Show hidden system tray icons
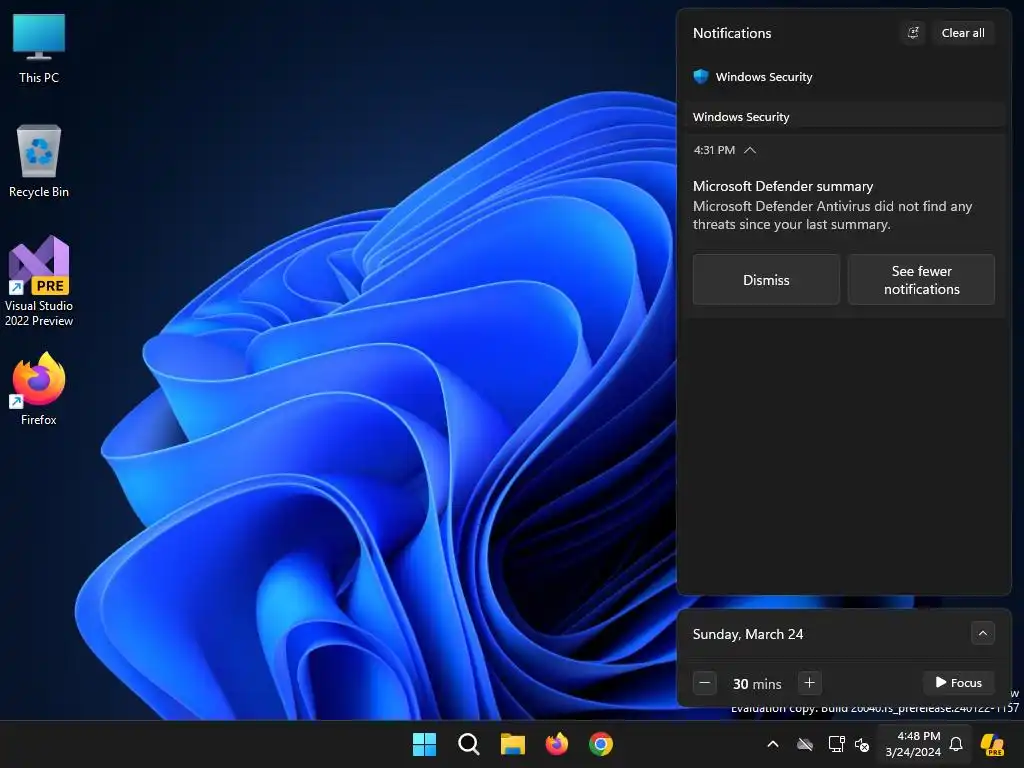This screenshot has height=768, width=1024. point(773,744)
